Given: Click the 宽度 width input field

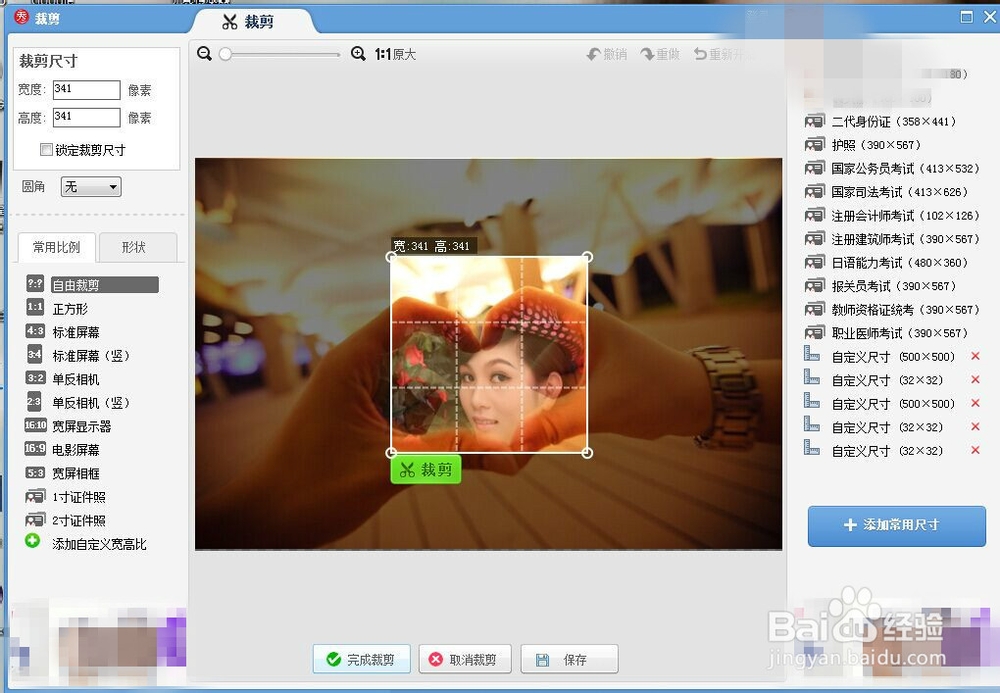Looking at the screenshot, I should (86, 90).
